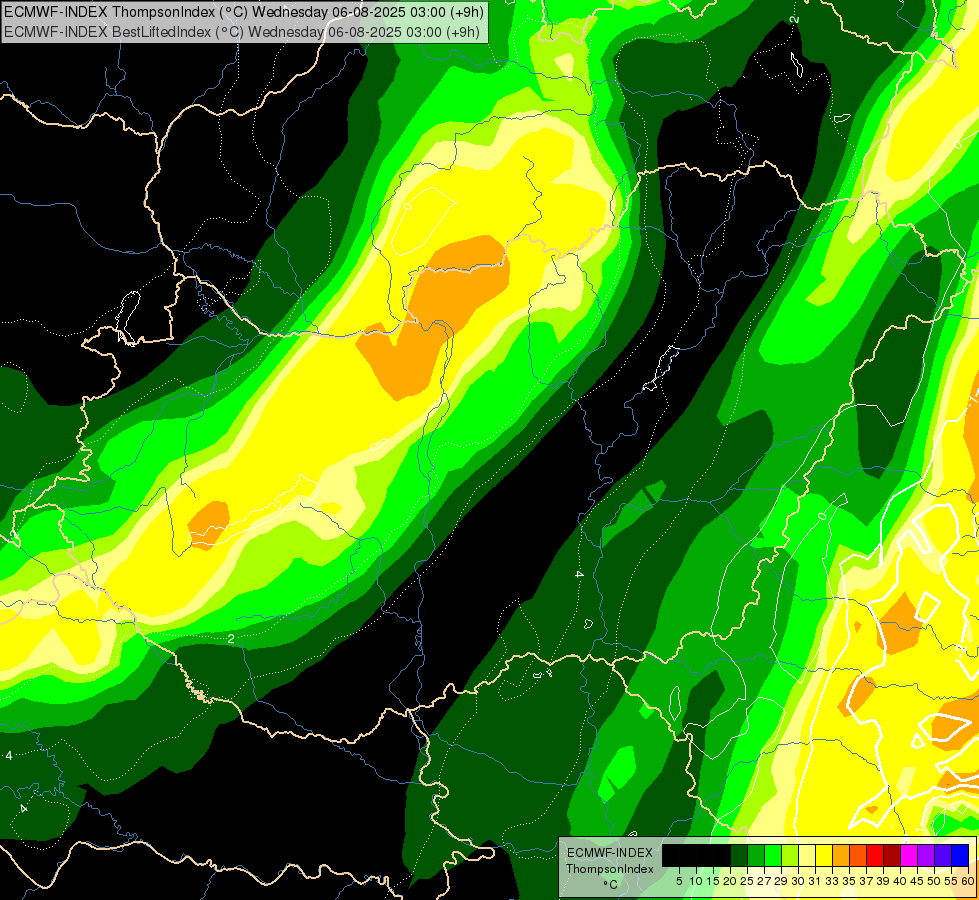Select the orange 33–35 legend swatch
979x900 pixels.
click(841, 855)
